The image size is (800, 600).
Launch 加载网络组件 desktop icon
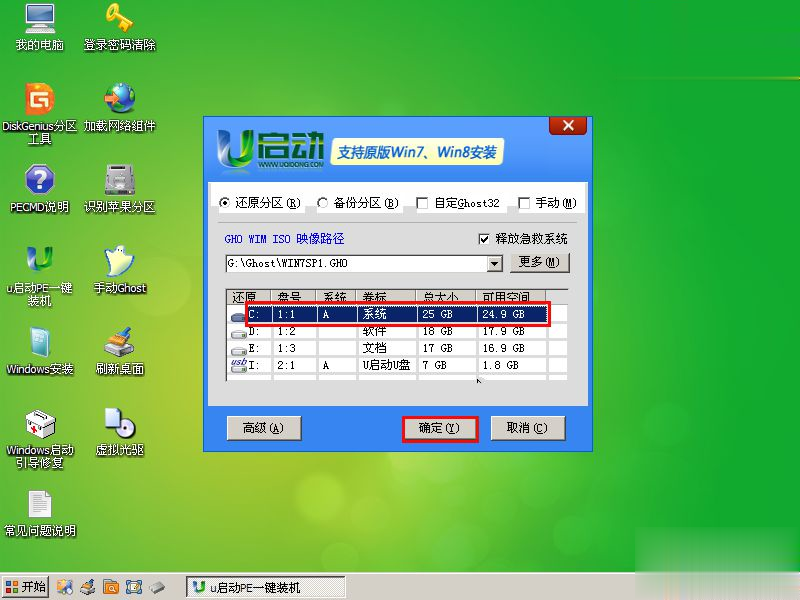[120, 100]
